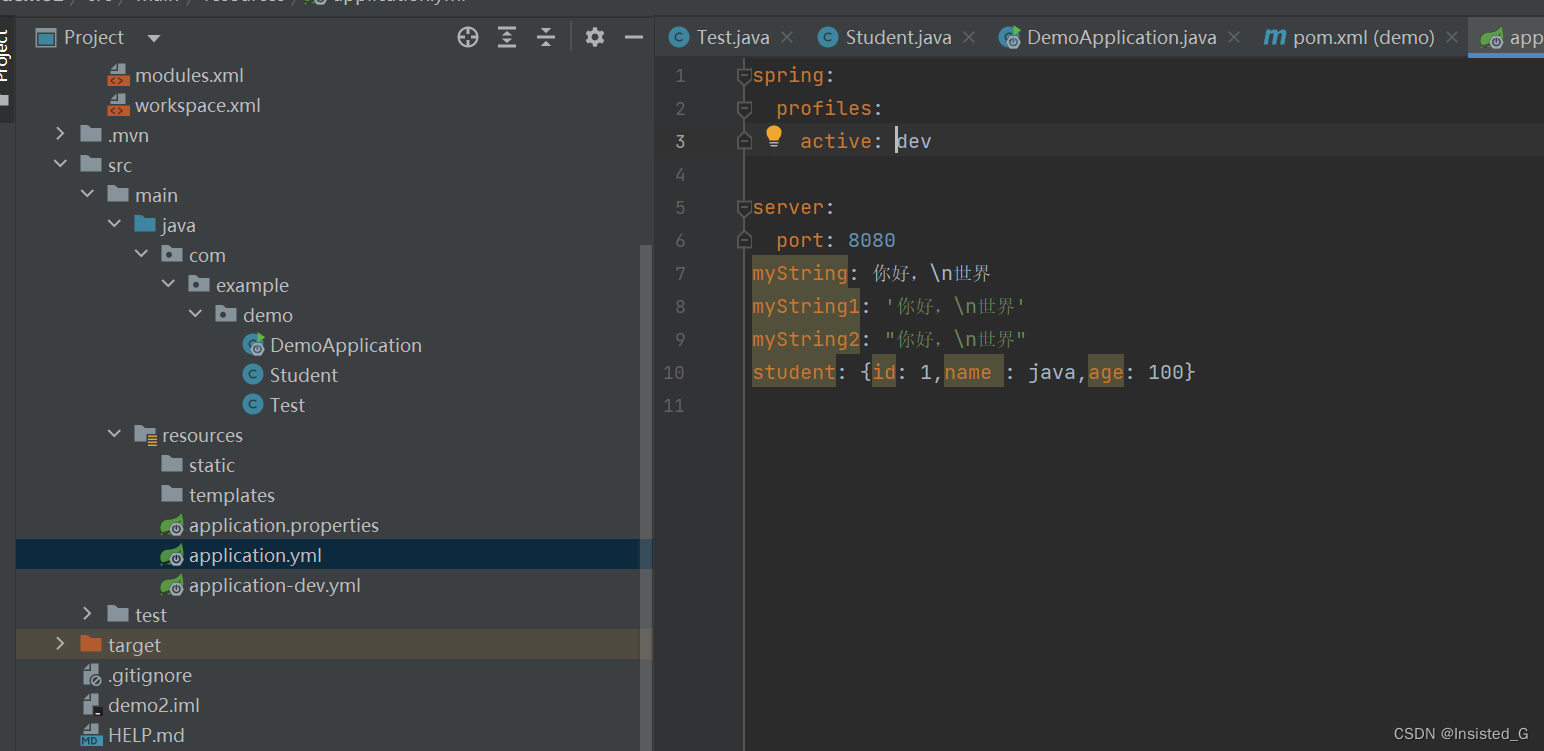
Task: Collapse the java folder
Action: point(115,225)
